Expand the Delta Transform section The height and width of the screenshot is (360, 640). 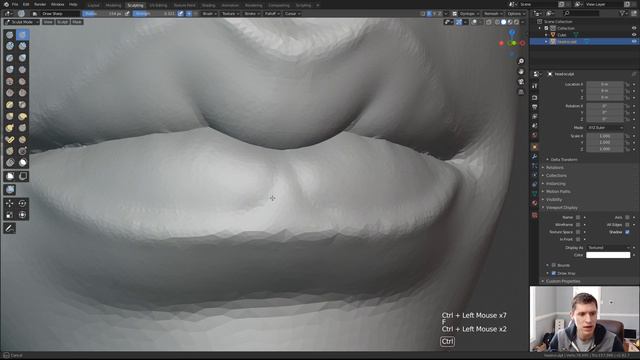564,160
